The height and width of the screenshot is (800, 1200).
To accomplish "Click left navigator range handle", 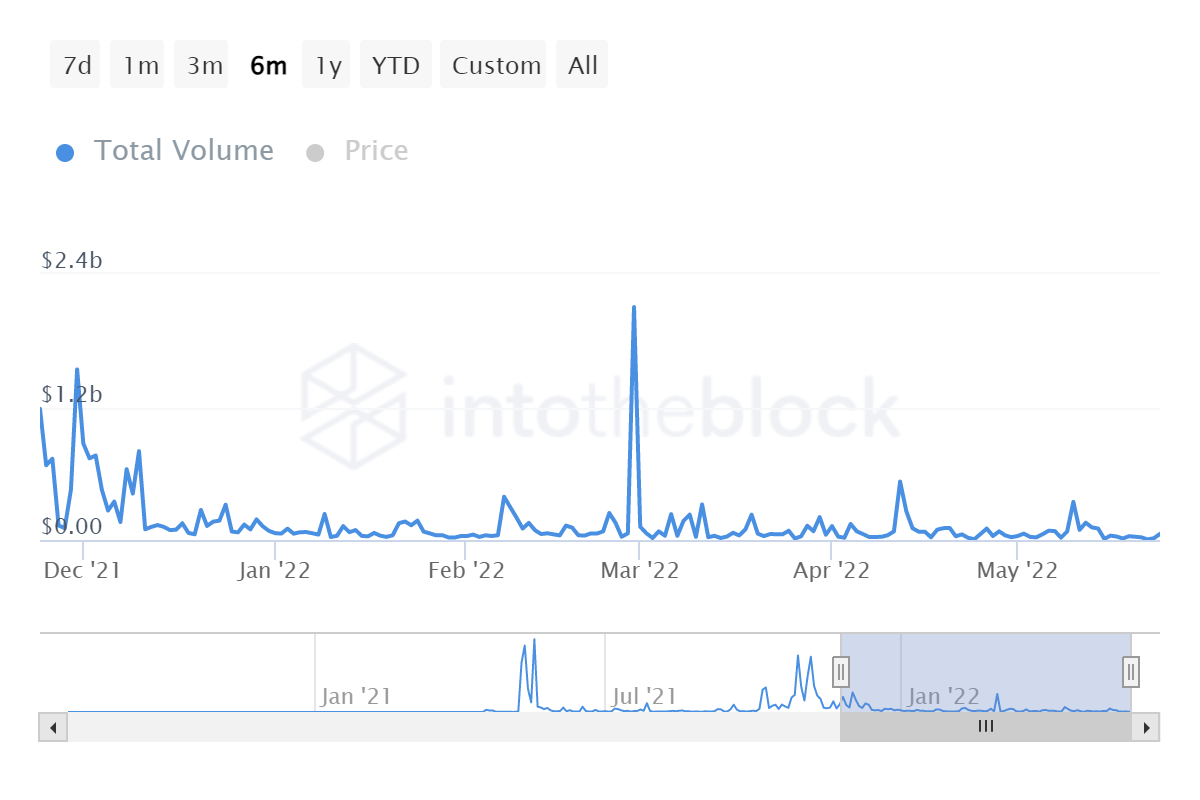I will pyautogui.click(x=841, y=671).
